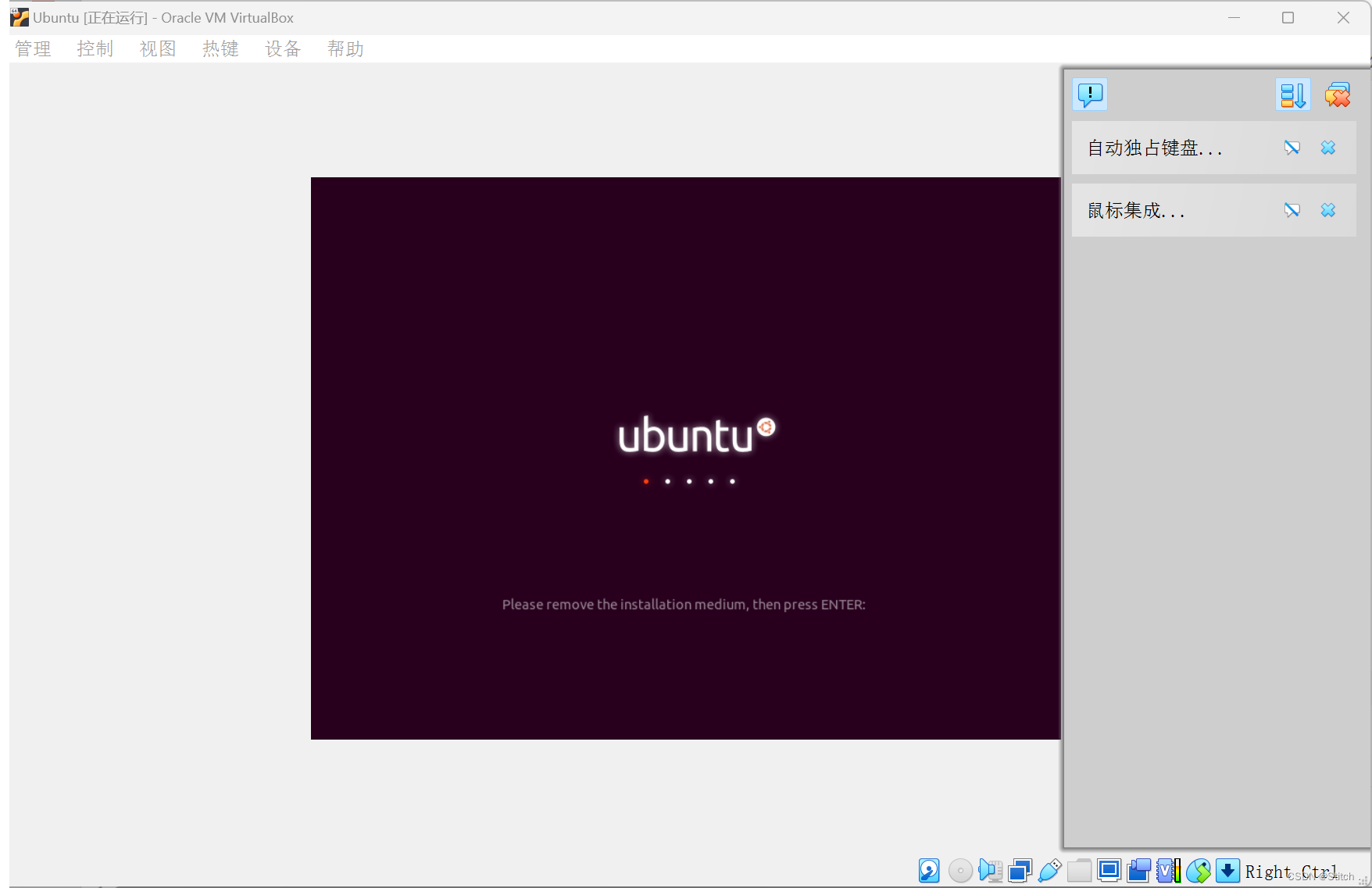Open the audio status icon menu

tap(990, 870)
